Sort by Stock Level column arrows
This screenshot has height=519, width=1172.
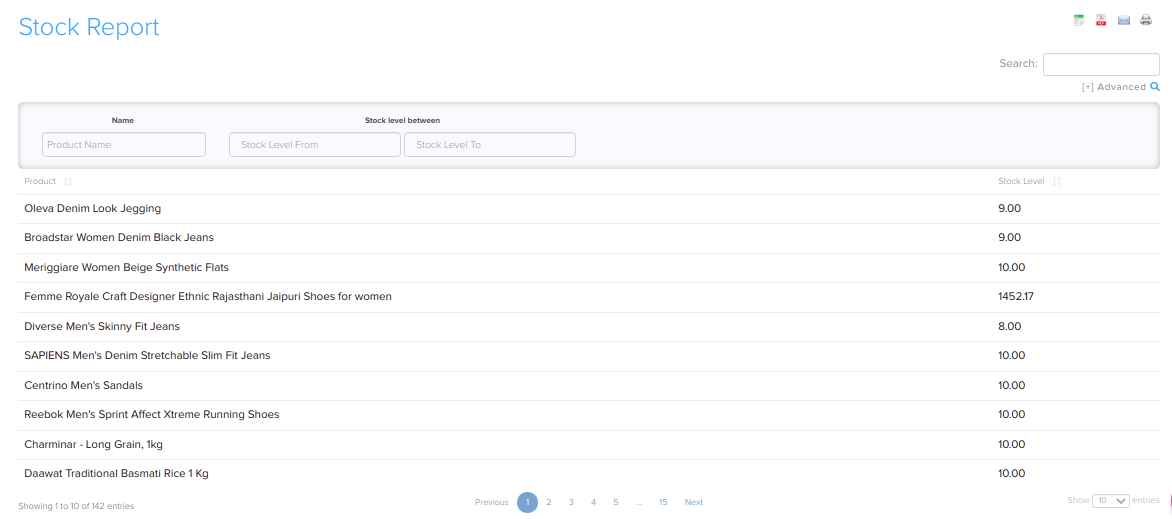1057,181
